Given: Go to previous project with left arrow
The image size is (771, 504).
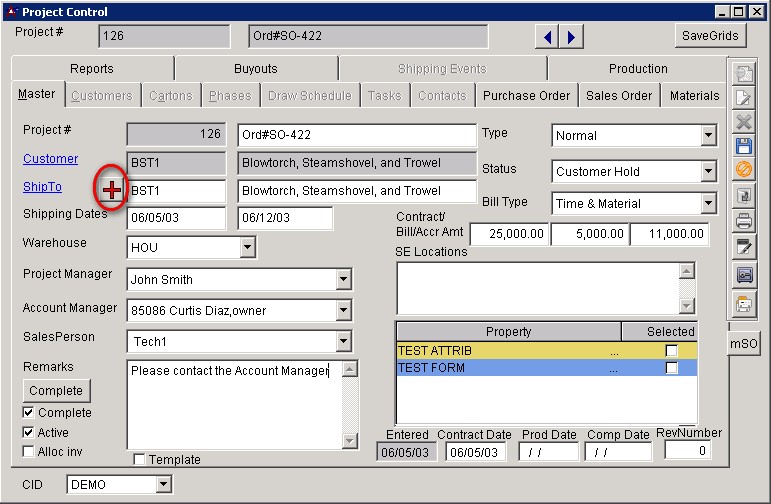Looking at the screenshot, I should 548,37.
